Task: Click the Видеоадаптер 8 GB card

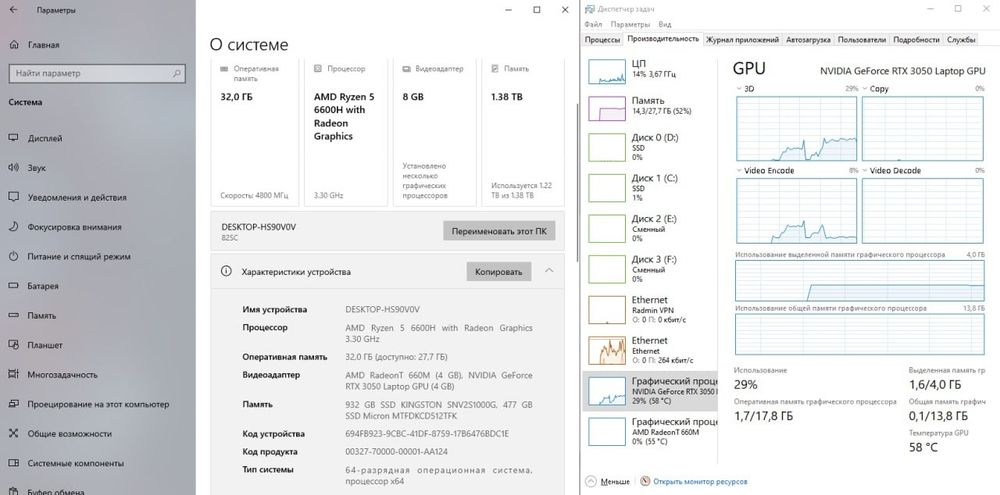Action: [x=434, y=132]
